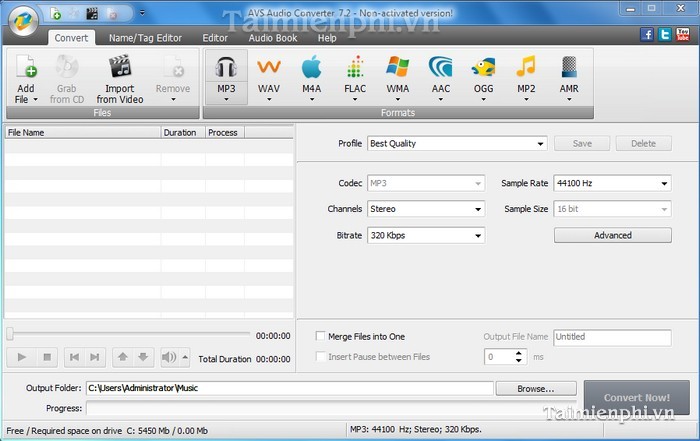This screenshot has height=441, width=700.
Task: Click the conversion Progress bar
Action: pos(331,408)
